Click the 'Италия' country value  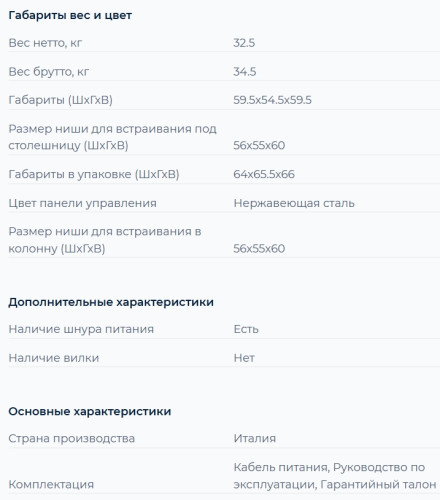(x=255, y=438)
